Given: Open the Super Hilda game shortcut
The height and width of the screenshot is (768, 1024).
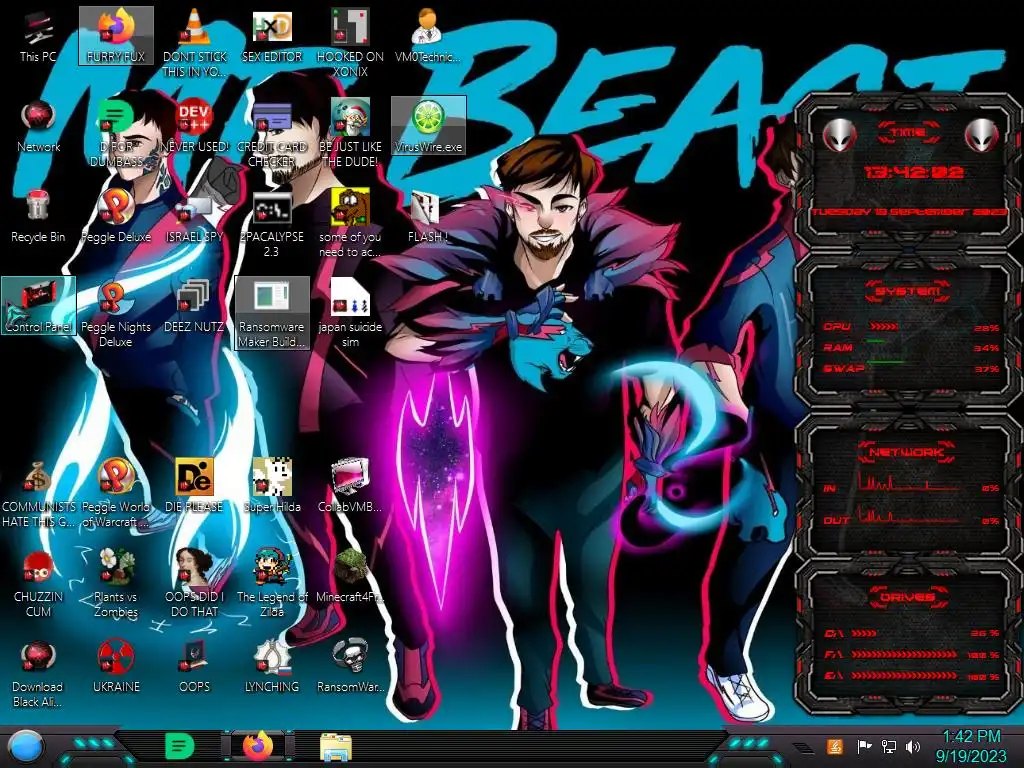Looking at the screenshot, I should [x=272, y=486].
